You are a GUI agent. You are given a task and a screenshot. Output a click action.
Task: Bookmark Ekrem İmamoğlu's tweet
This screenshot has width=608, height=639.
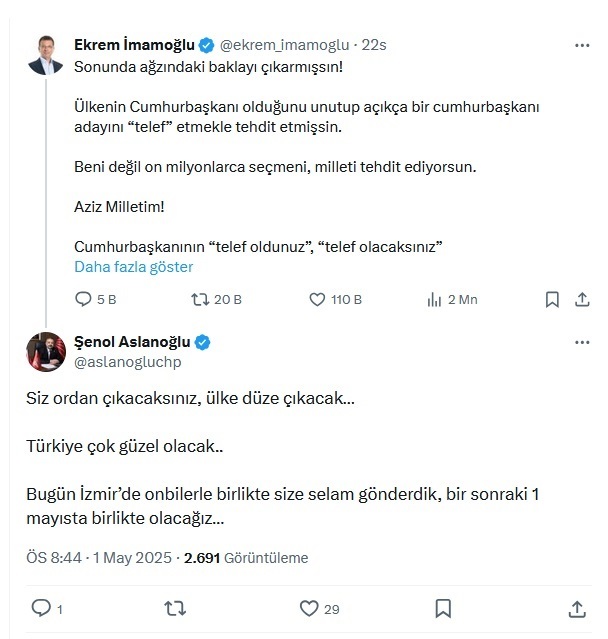pos(551,299)
